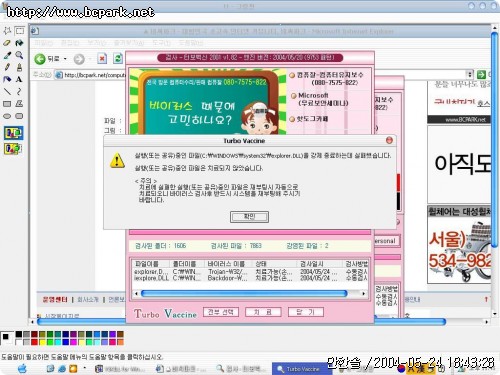Viewport: 500px width, 375px height.
Task: Choose the Eraser tool in Paint toolbox
Action: [7, 43]
